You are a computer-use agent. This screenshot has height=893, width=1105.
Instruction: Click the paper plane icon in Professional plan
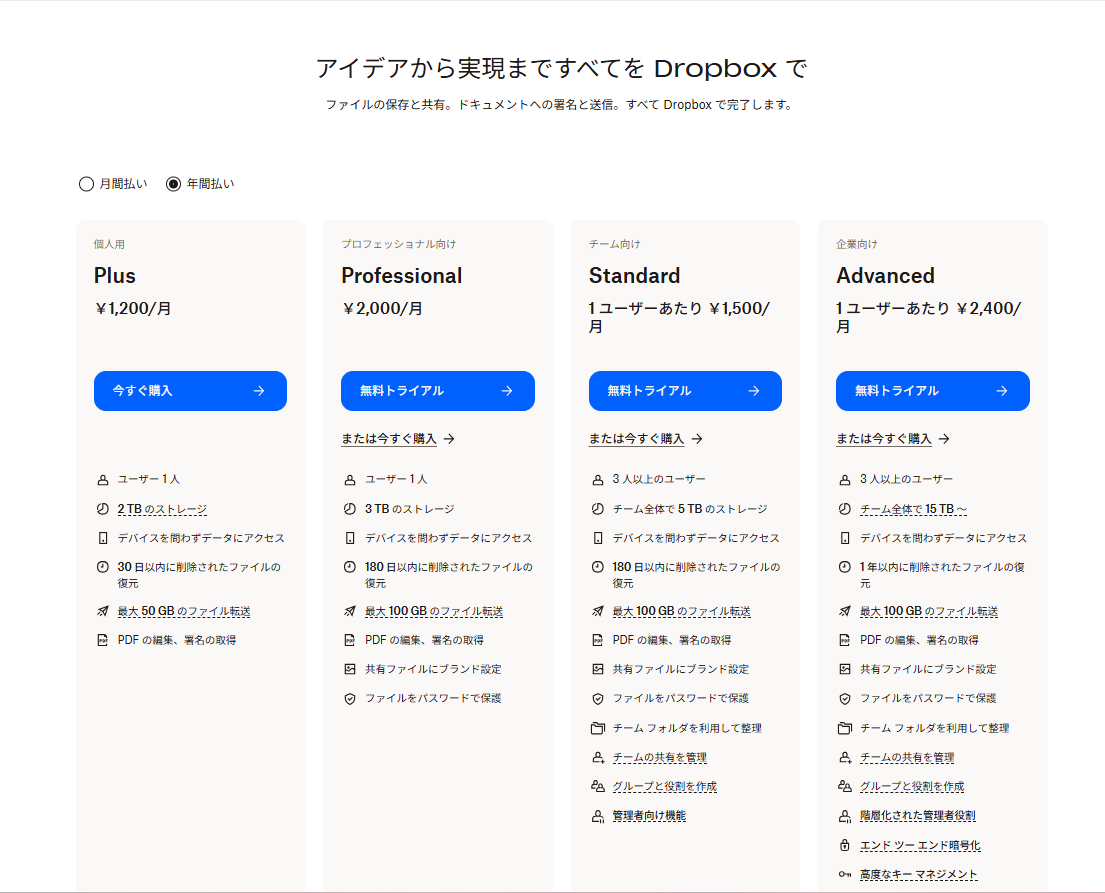pyautogui.click(x=350, y=611)
